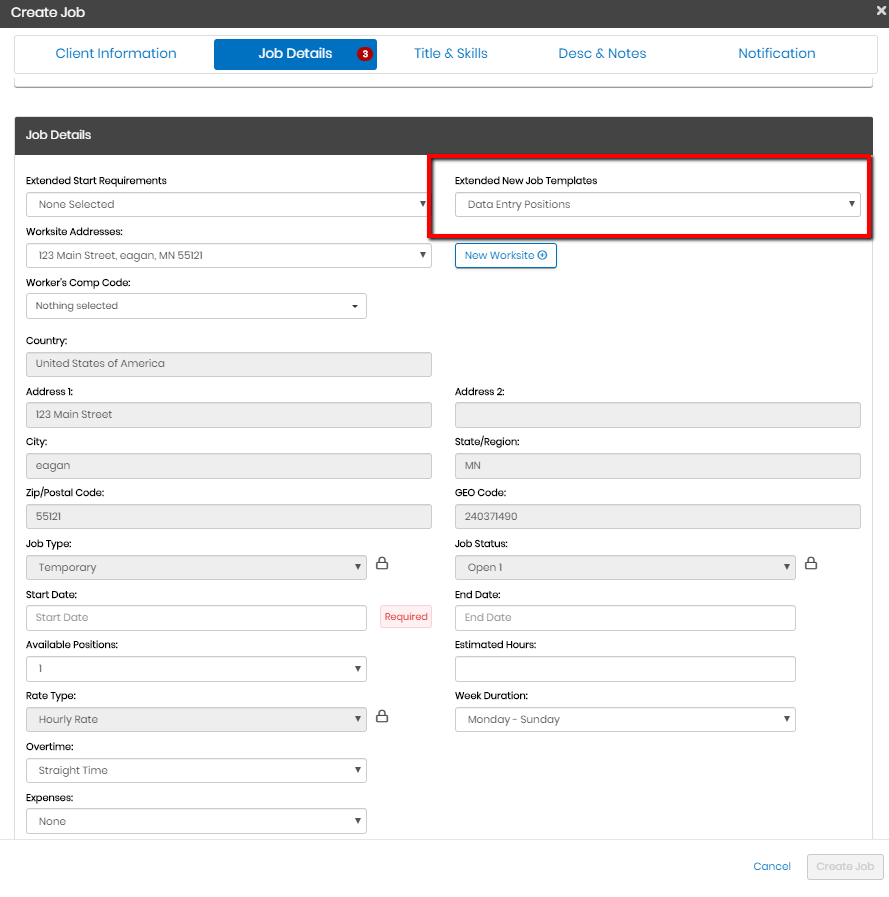
Task: Click the red 3 badge on Job Details
Action: (364, 54)
